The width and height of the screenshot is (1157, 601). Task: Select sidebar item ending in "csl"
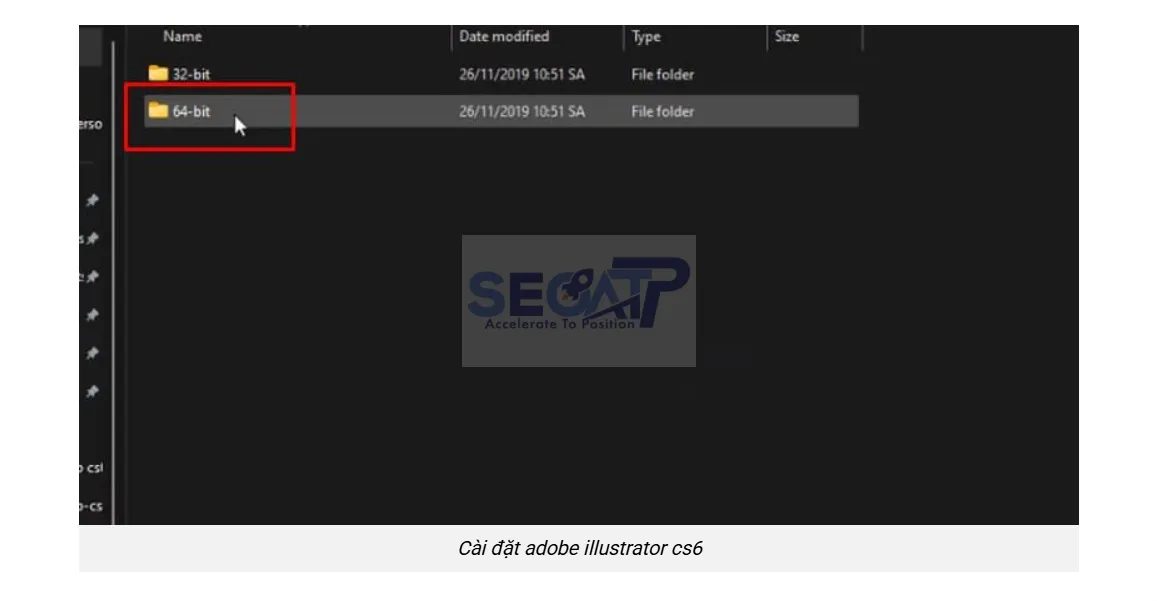click(91, 468)
